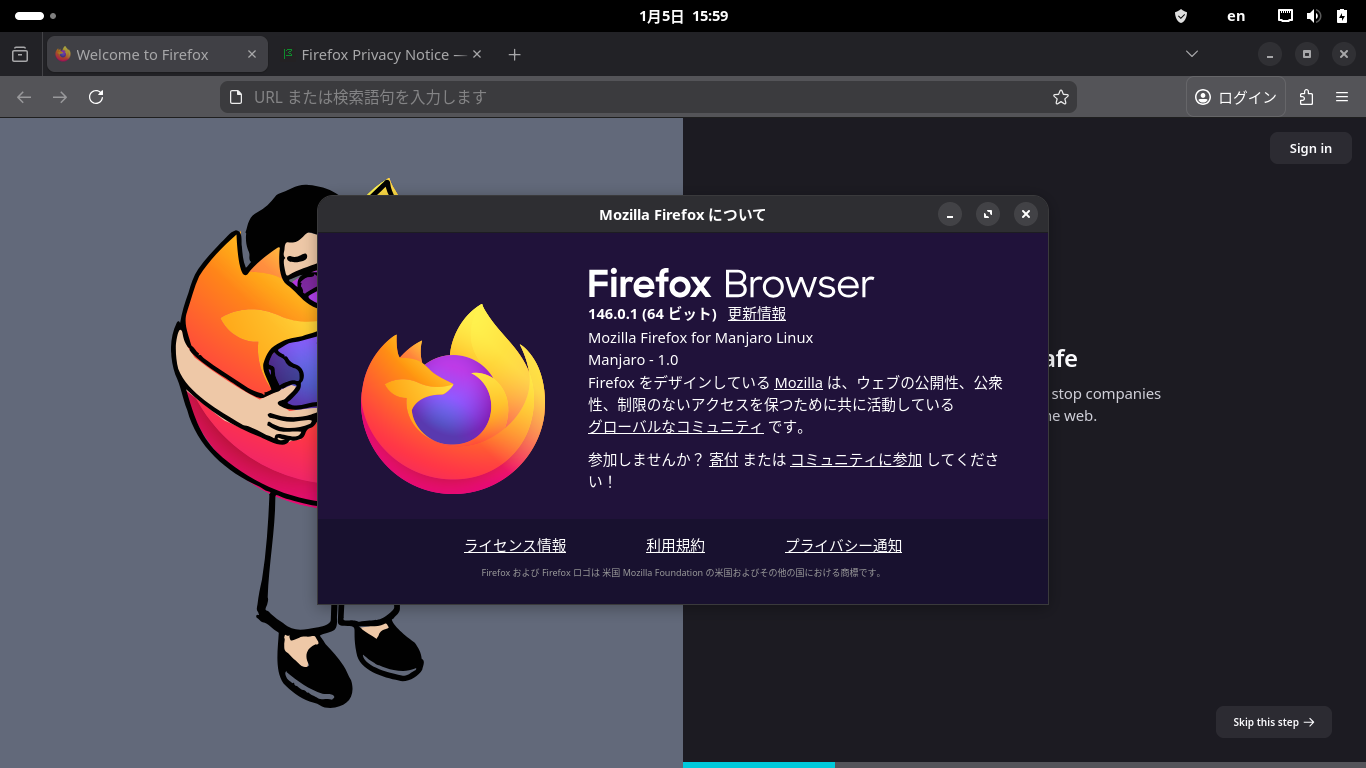
Task: Open the clock showing 1月5日 15:59
Action: click(x=683, y=16)
